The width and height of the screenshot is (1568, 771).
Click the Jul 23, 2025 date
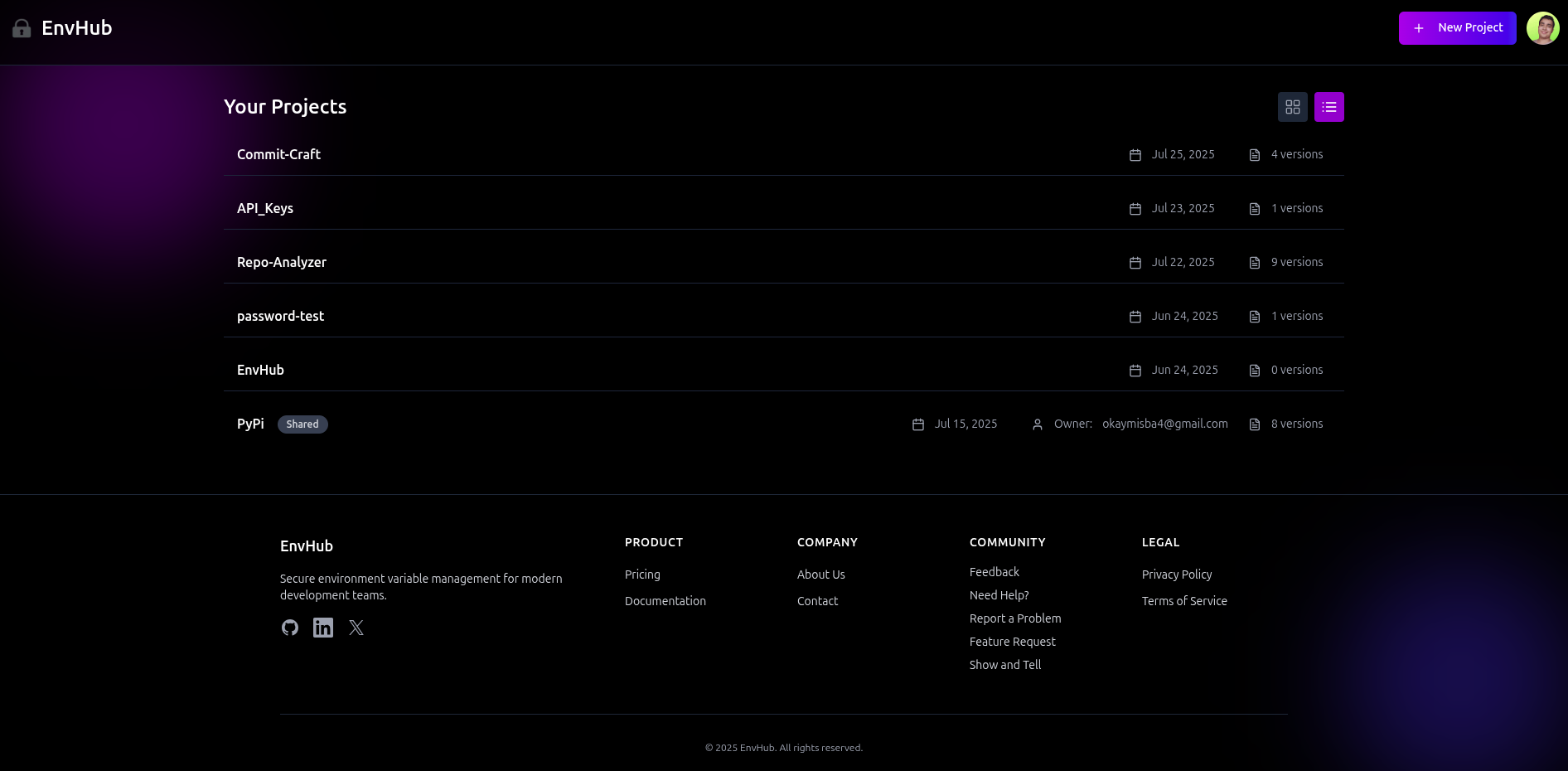(x=1183, y=208)
